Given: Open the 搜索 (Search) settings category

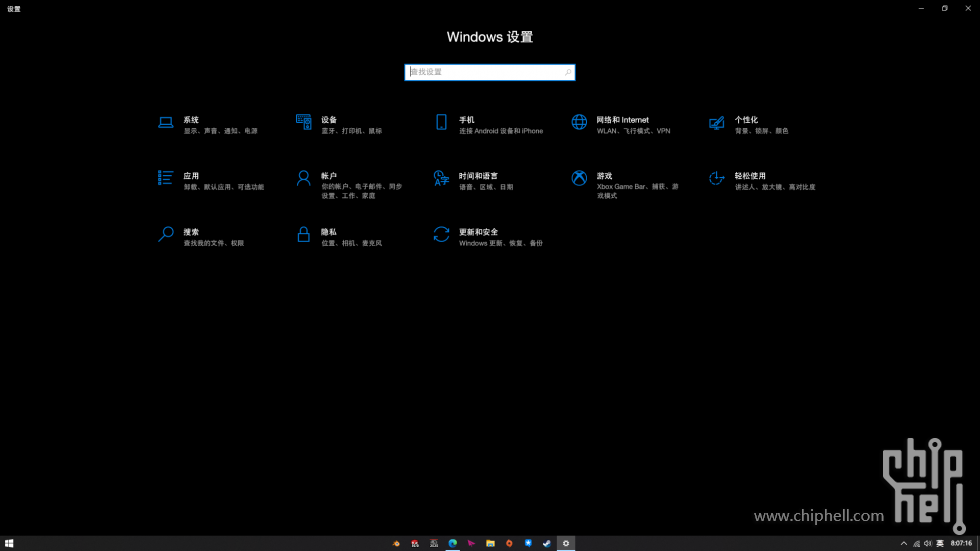Looking at the screenshot, I should (202, 237).
